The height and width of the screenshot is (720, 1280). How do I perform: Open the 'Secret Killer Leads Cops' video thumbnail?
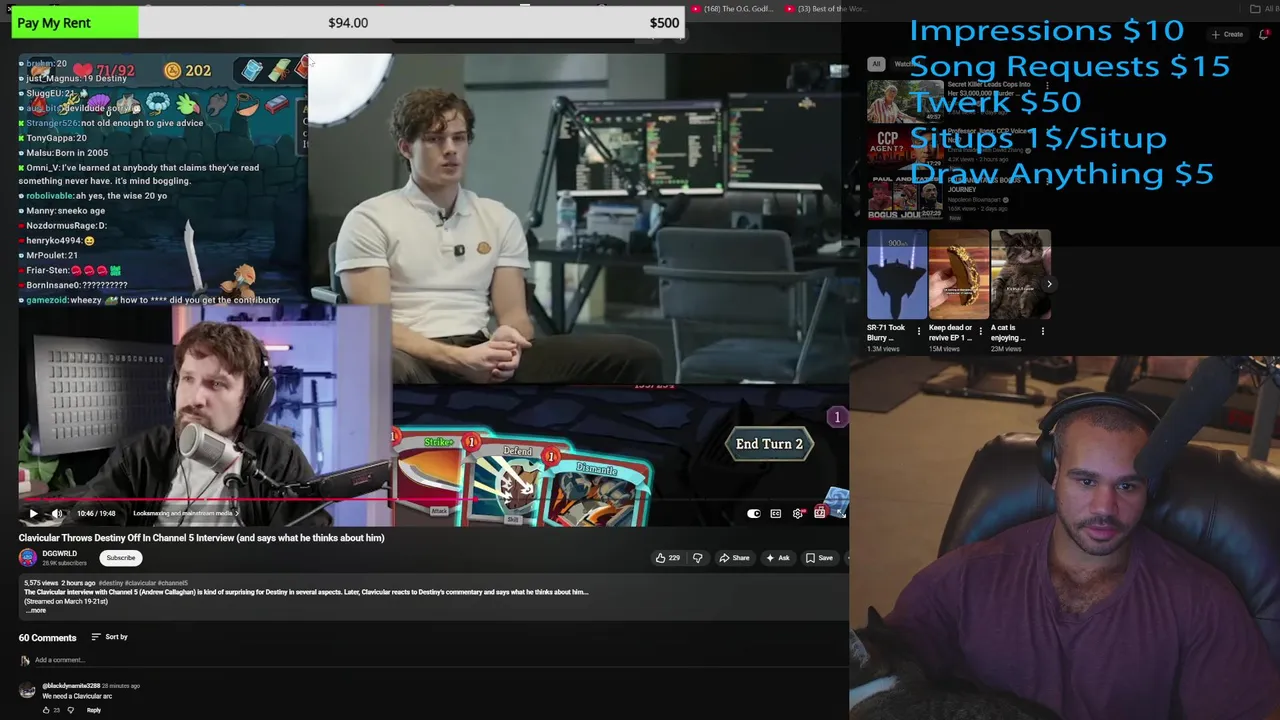pos(903,101)
